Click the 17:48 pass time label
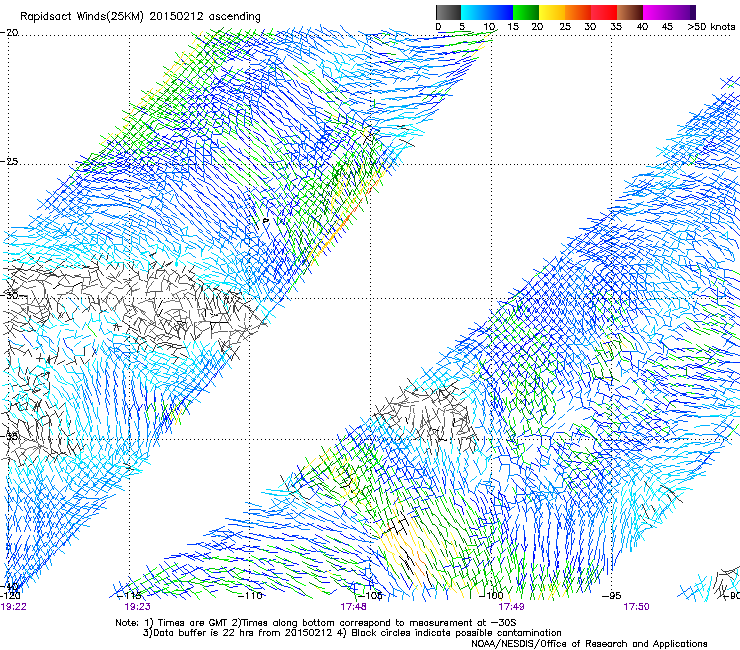This screenshot has height=650, width=740. tap(353, 607)
